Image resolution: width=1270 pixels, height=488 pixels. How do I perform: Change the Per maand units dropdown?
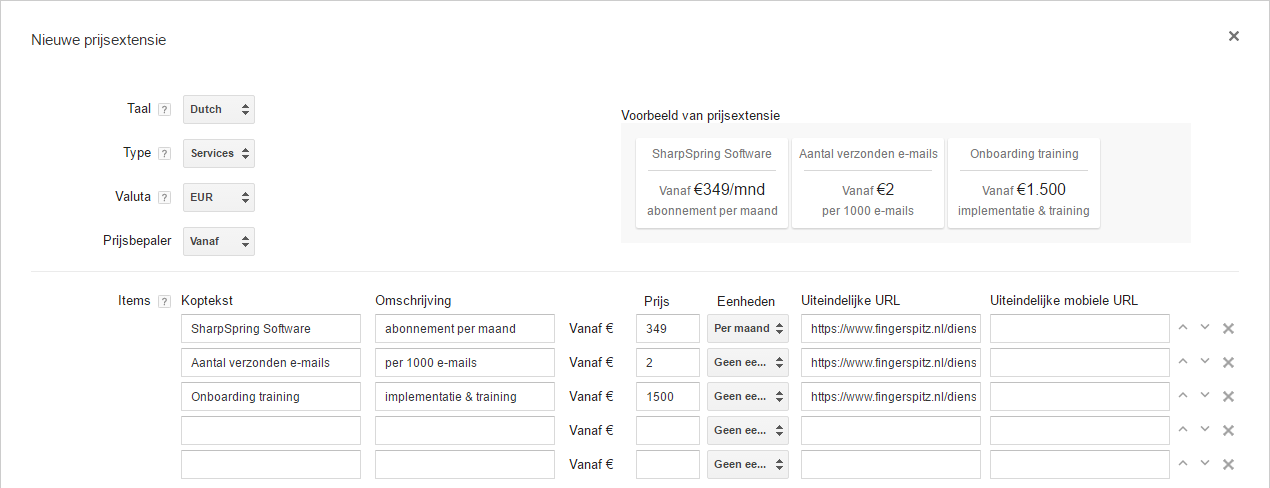[x=748, y=328]
